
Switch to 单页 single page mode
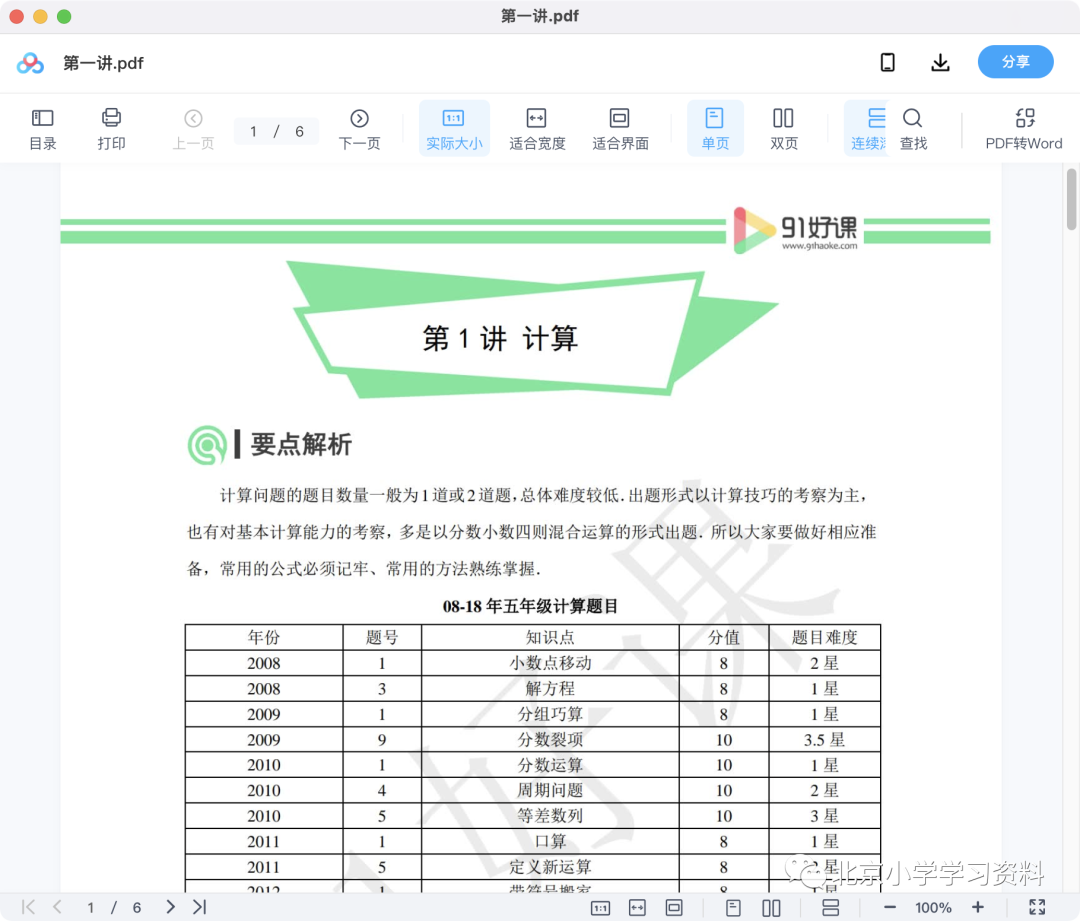point(715,129)
